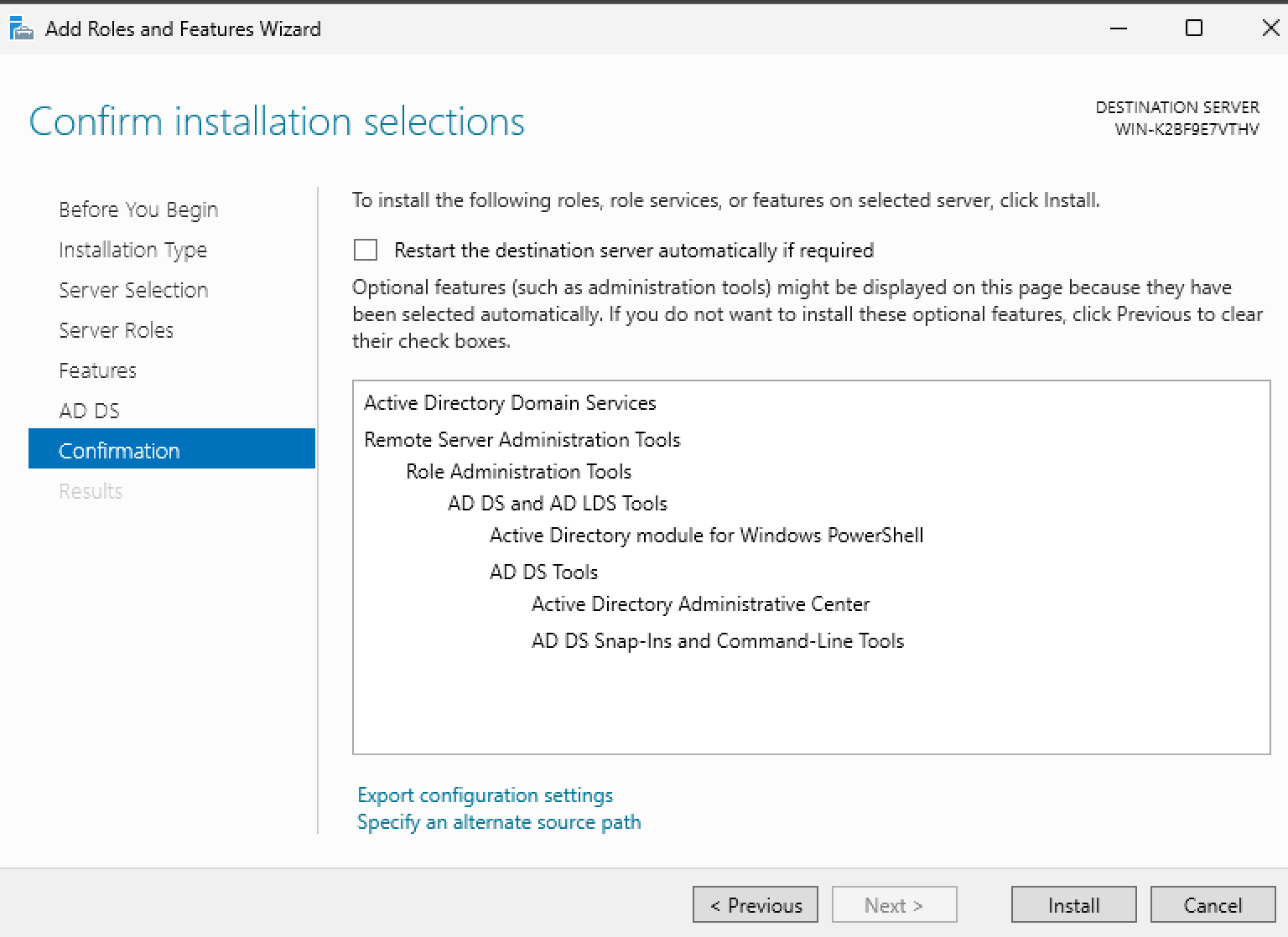This screenshot has width=1288, height=937.
Task: Close the Add Roles wizard window
Action: tap(1270, 29)
